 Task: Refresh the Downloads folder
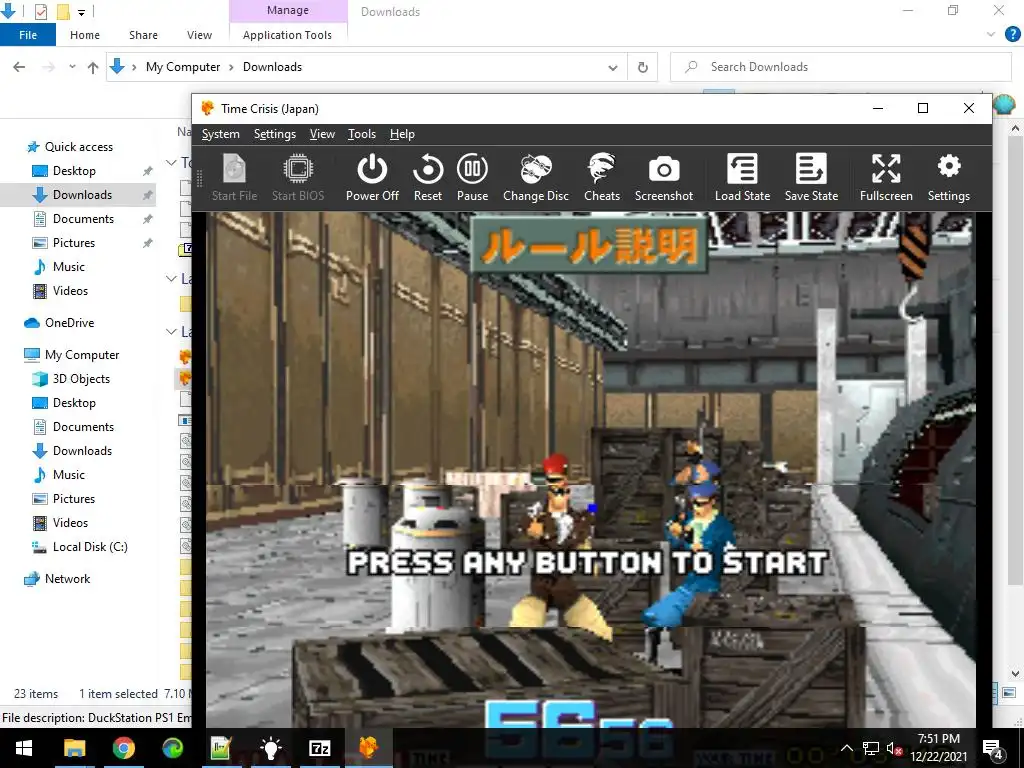(x=643, y=67)
